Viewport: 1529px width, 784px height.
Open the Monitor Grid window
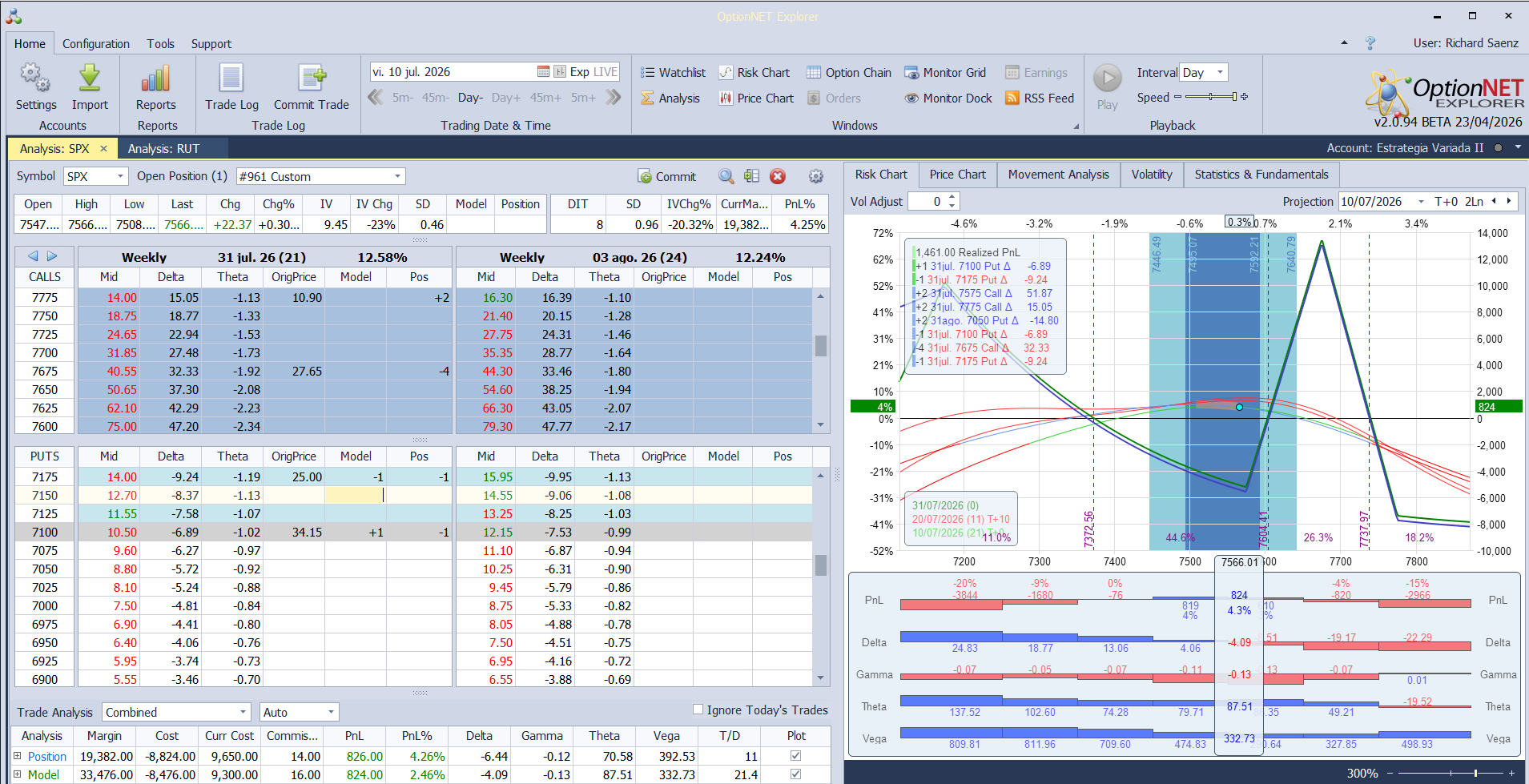tap(945, 73)
